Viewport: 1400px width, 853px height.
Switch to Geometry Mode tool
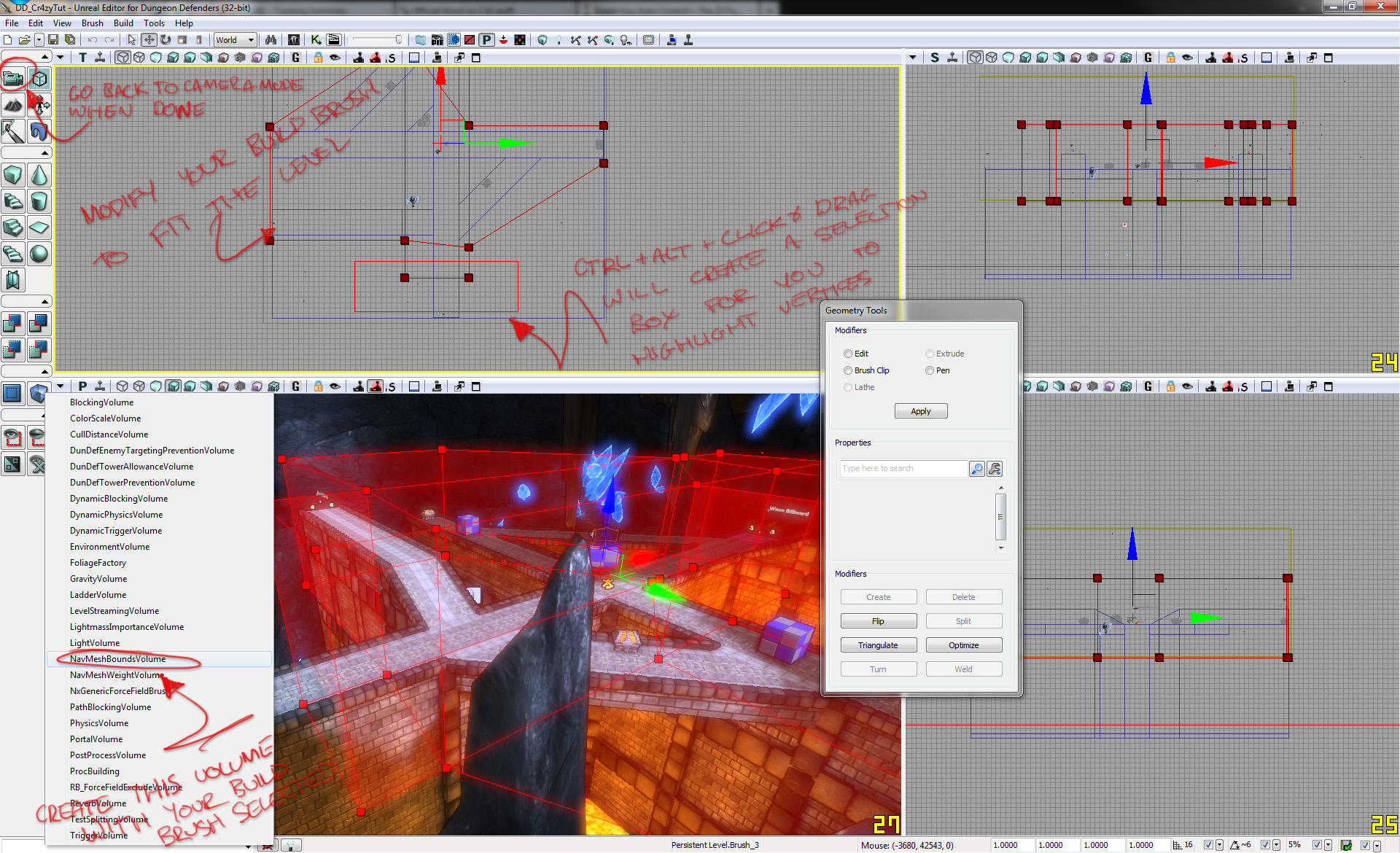(x=39, y=79)
